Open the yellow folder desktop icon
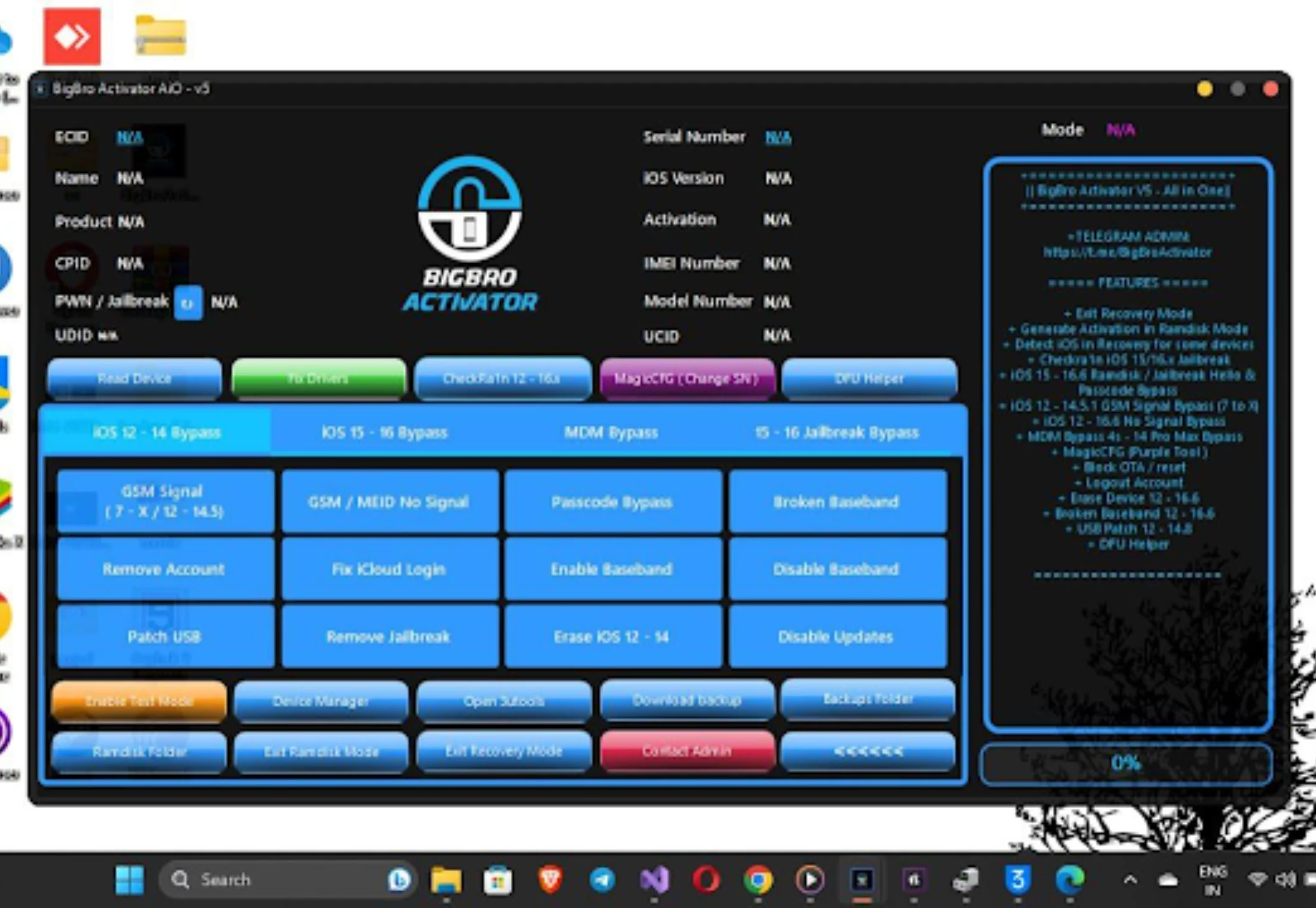Image resolution: width=1316 pixels, height=908 pixels. [160, 36]
